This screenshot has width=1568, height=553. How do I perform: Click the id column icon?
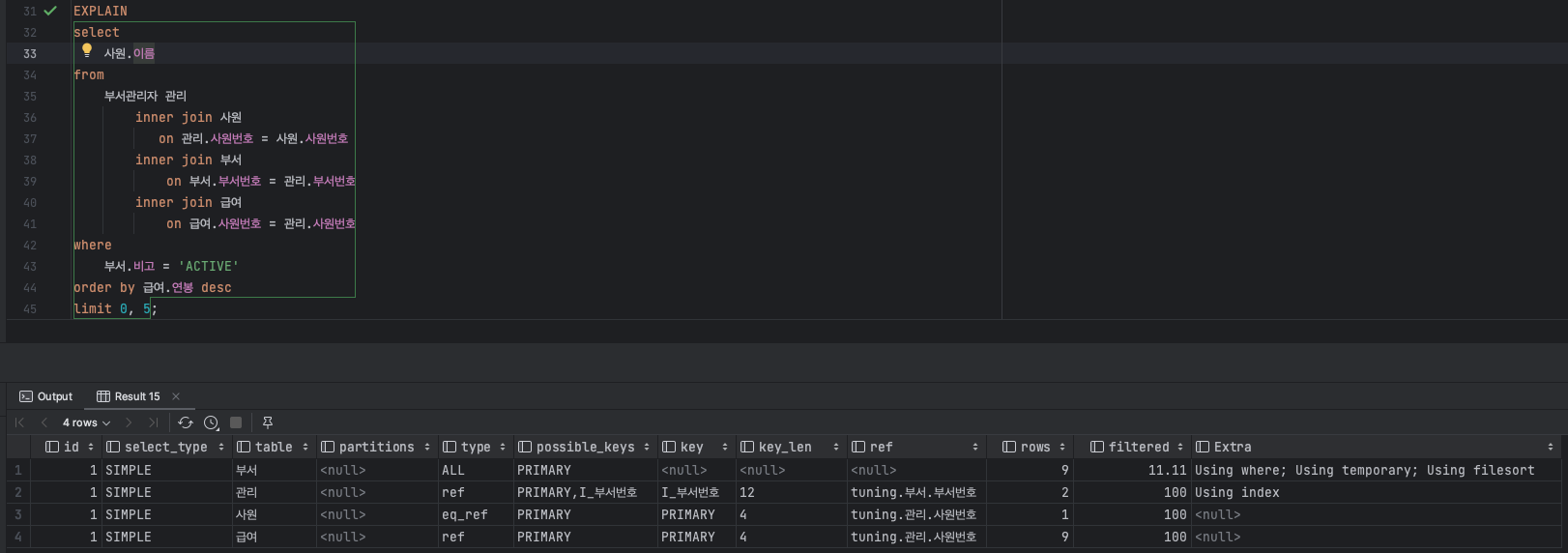(x=52, y=447)
